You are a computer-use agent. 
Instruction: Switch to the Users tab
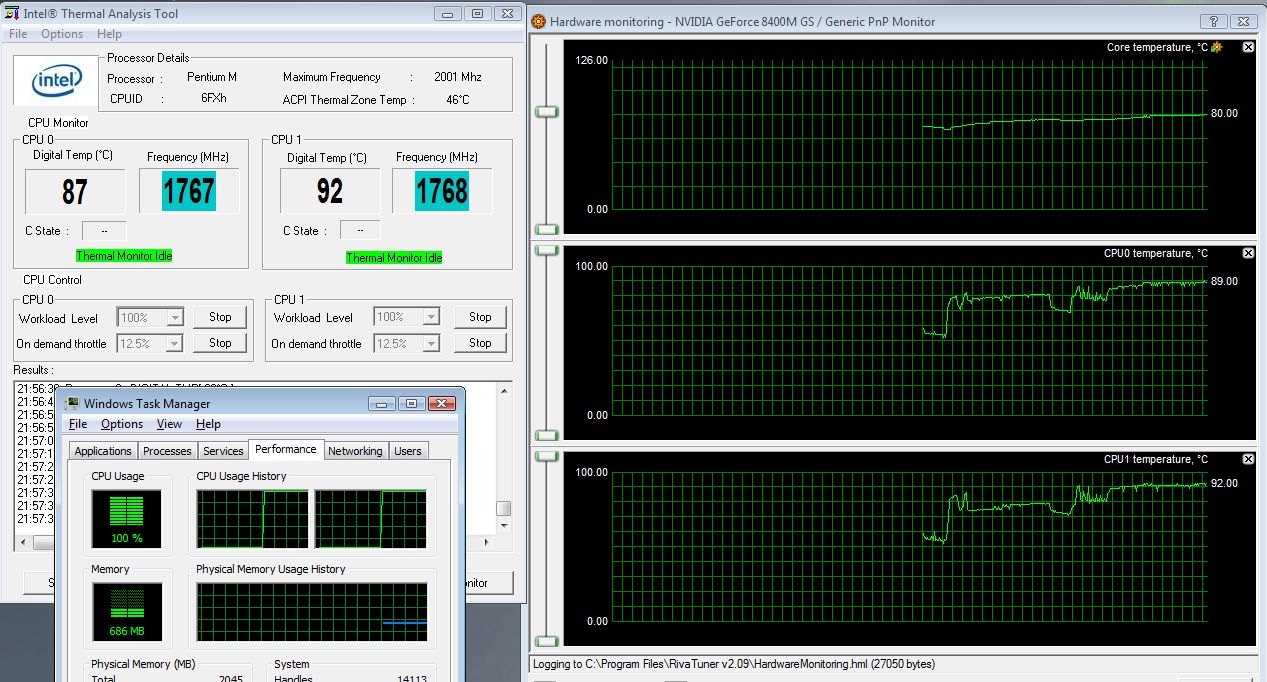(408, 451)
